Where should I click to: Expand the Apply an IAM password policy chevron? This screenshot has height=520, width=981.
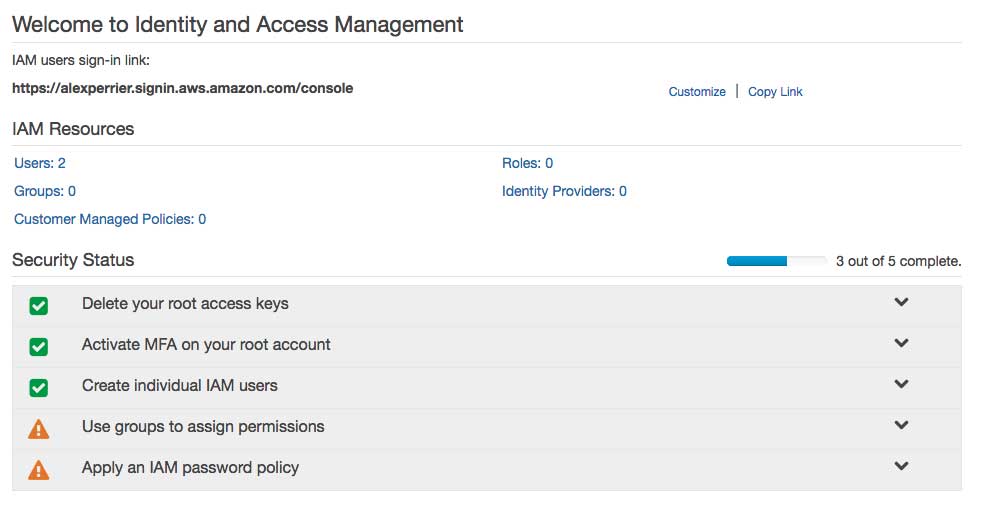[x=901, y=466]
